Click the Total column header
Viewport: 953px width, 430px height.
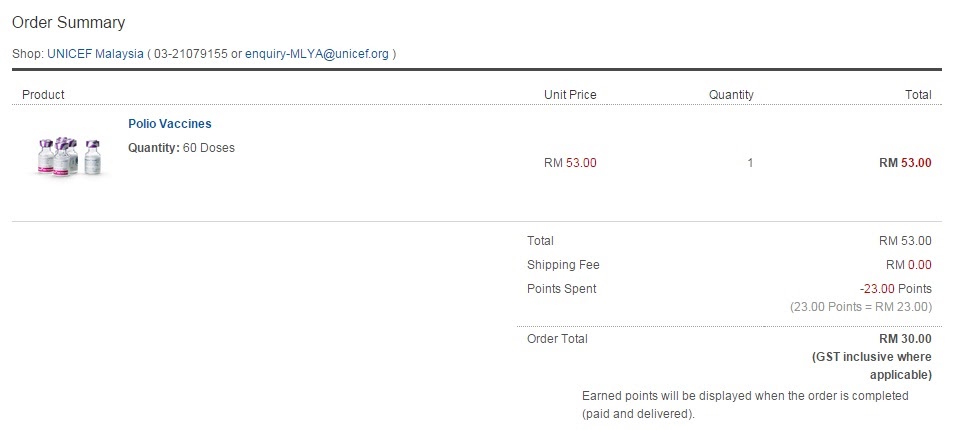[917, 95]
